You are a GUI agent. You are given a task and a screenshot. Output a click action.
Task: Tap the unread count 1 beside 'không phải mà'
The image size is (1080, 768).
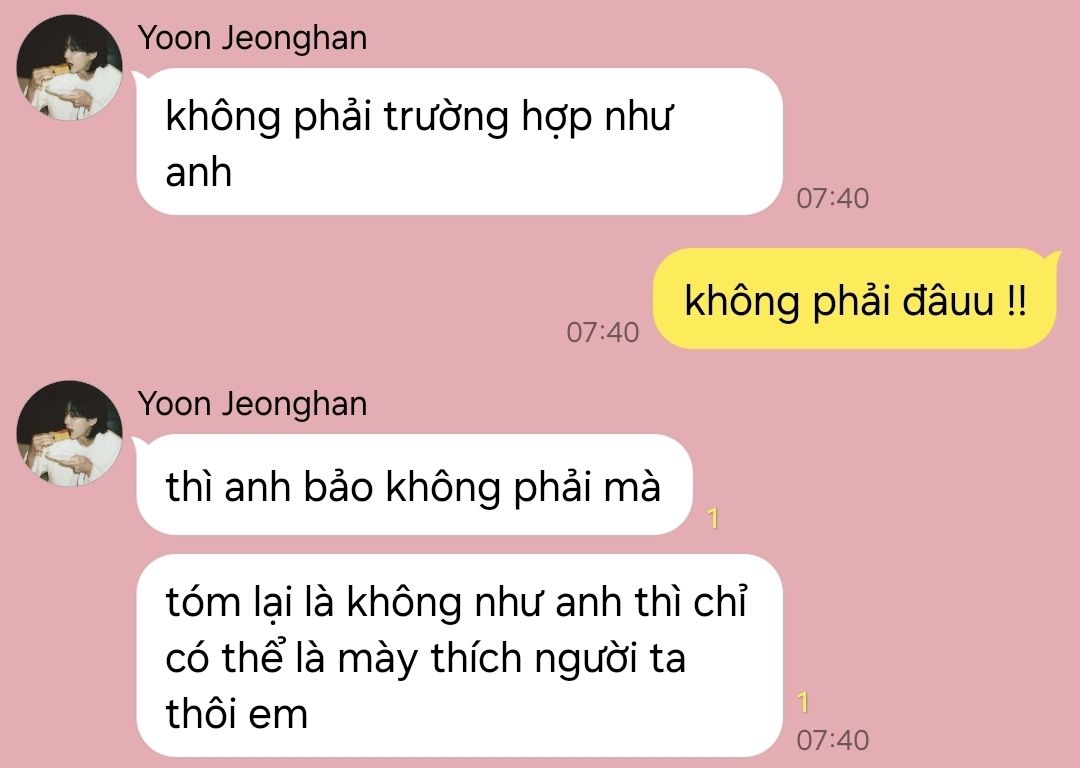pyautogui.click(x=714, y=519)
